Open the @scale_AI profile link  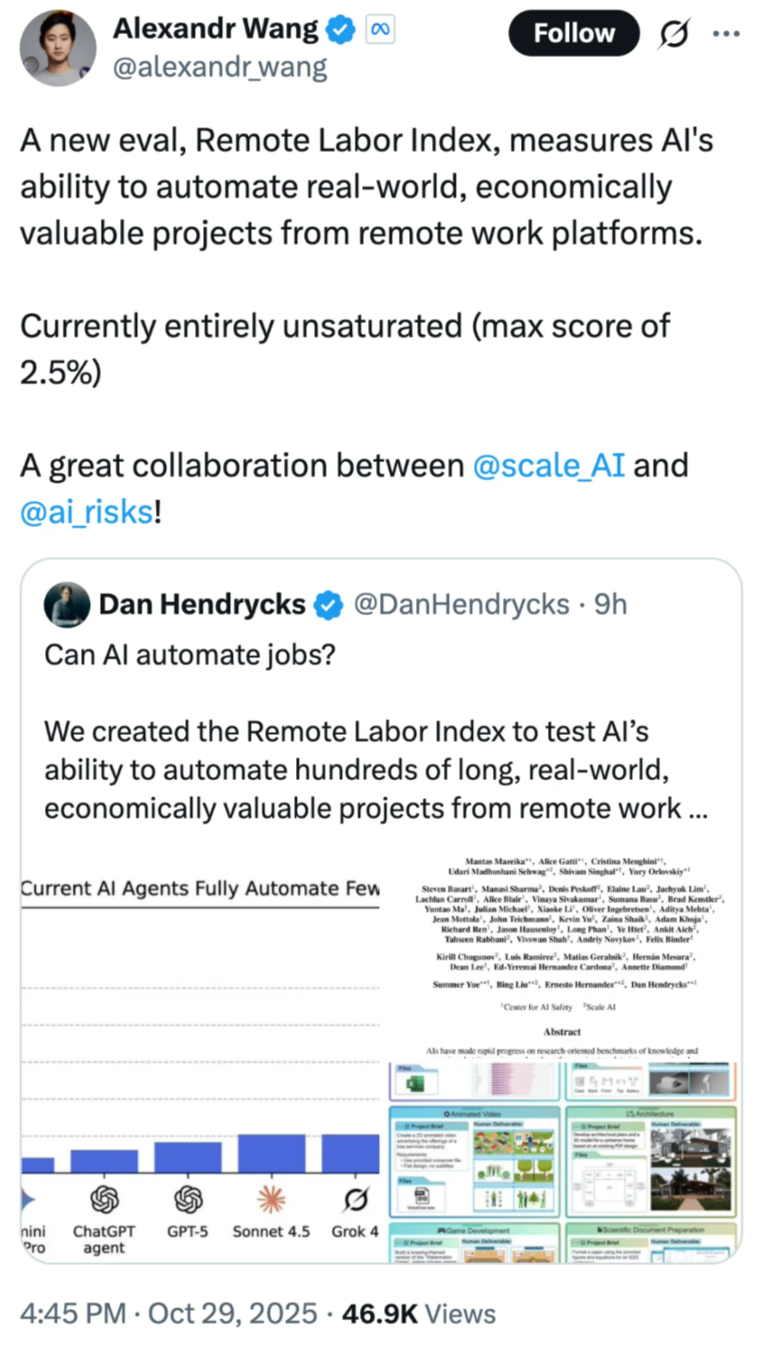548,465
